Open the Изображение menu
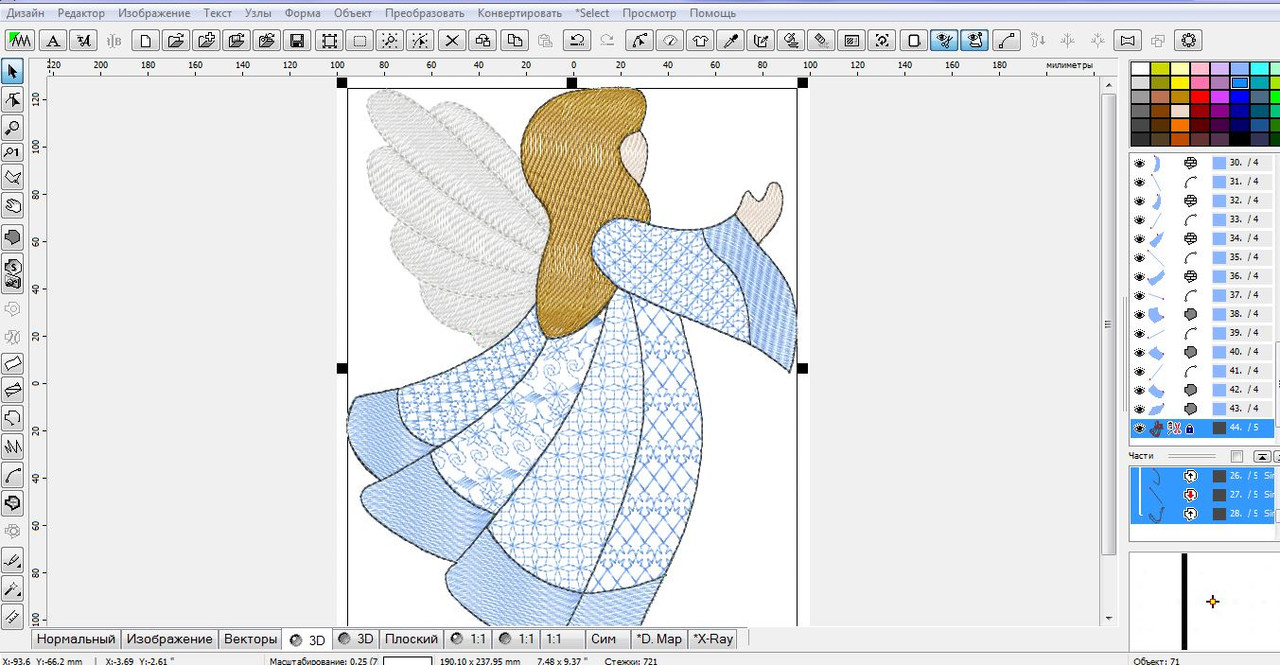1280x665 pixels. [154, 13]
